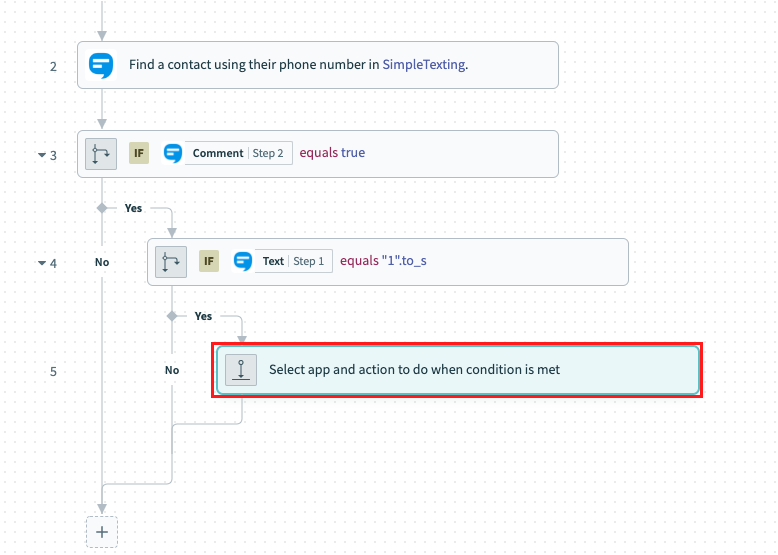This screenshot has height=555, width=778.
Task: Open the SimpleTexting link in step 2
Action: click(424, 64)
